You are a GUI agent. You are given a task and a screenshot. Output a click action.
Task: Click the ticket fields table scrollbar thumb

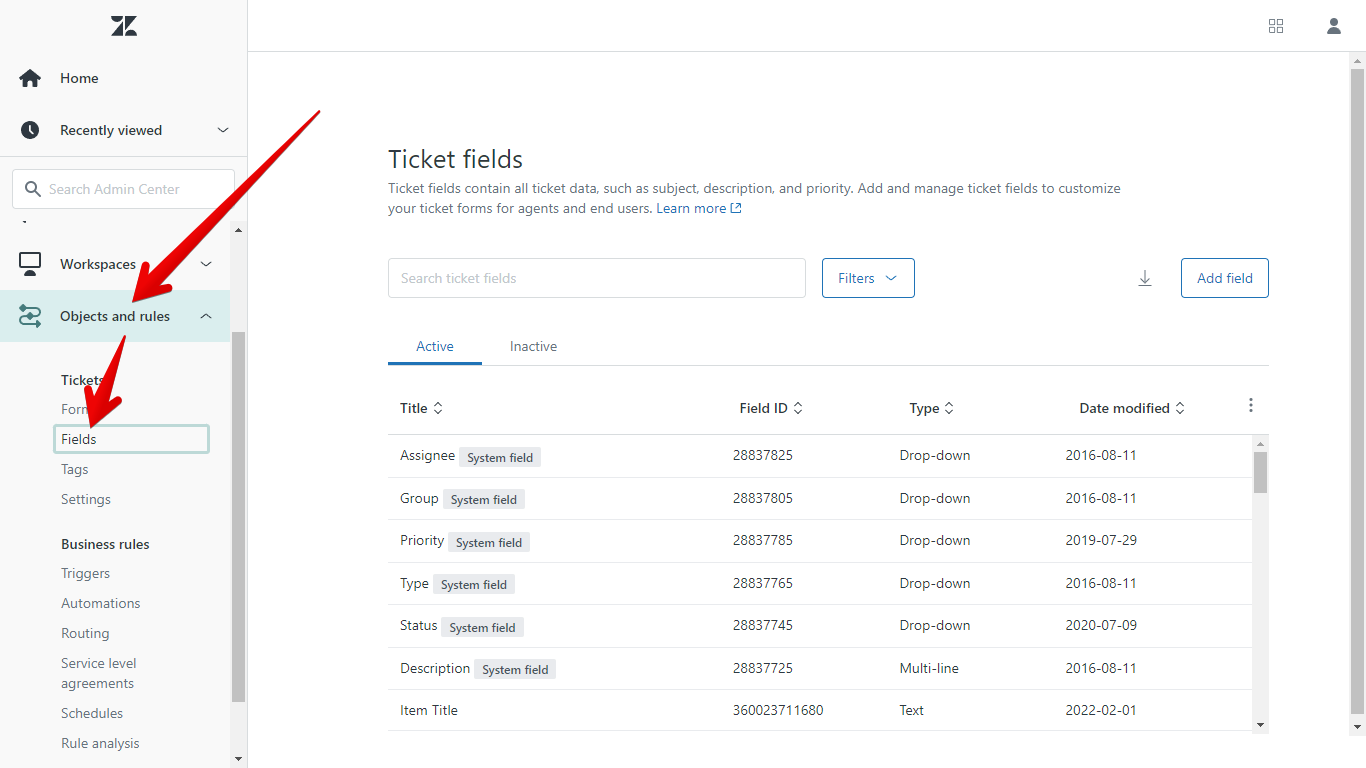point(1260,472)
